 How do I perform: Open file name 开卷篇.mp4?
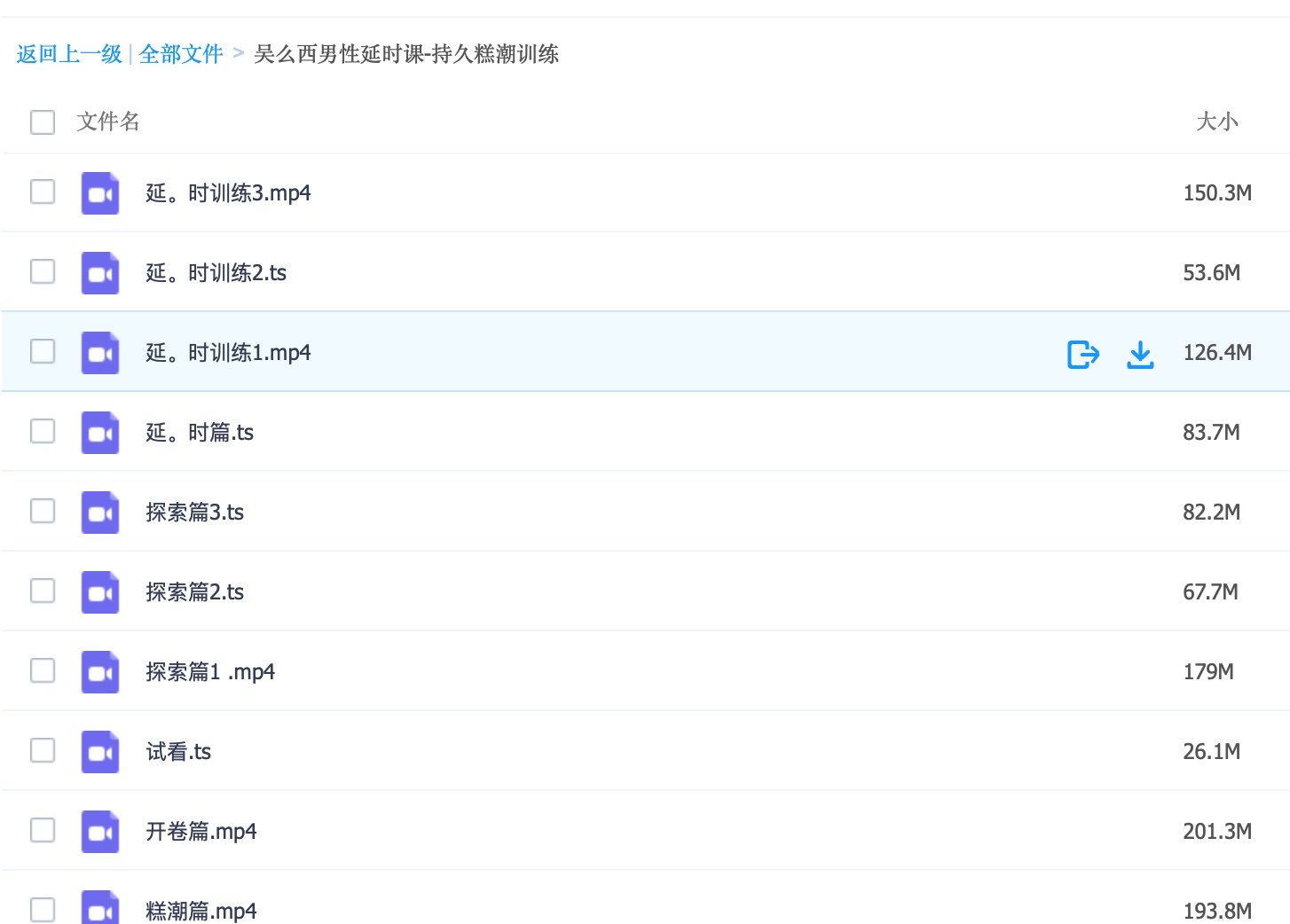coord(201,832)
